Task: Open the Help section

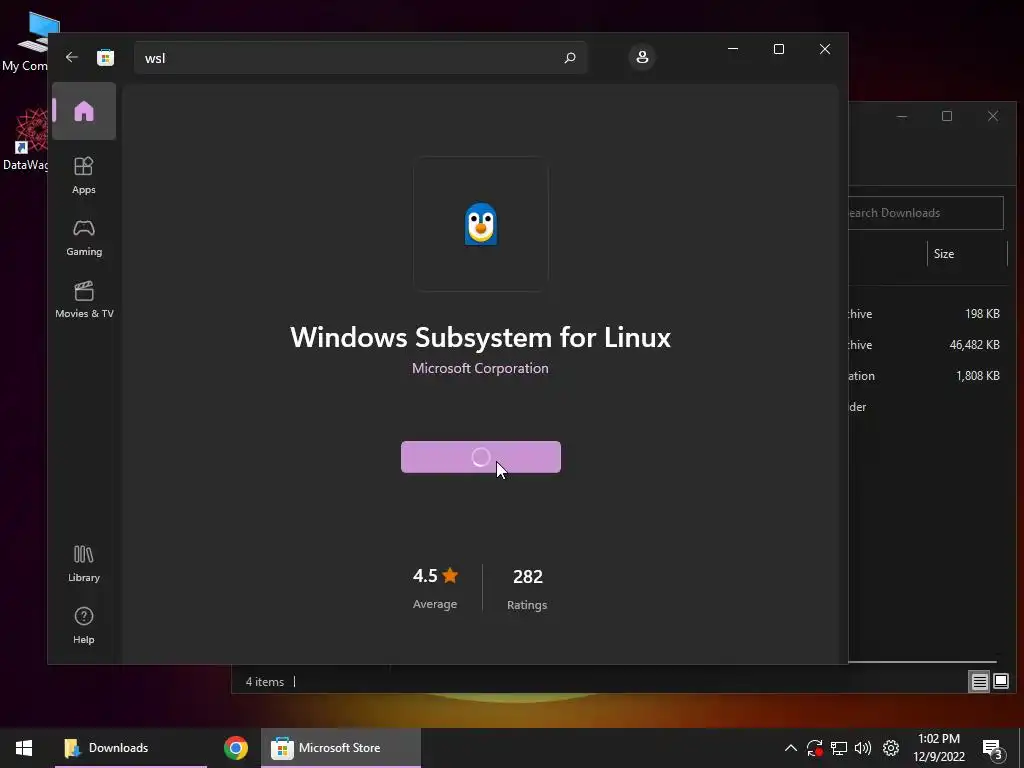Action: pyautogui.click(x=84, y=625)
